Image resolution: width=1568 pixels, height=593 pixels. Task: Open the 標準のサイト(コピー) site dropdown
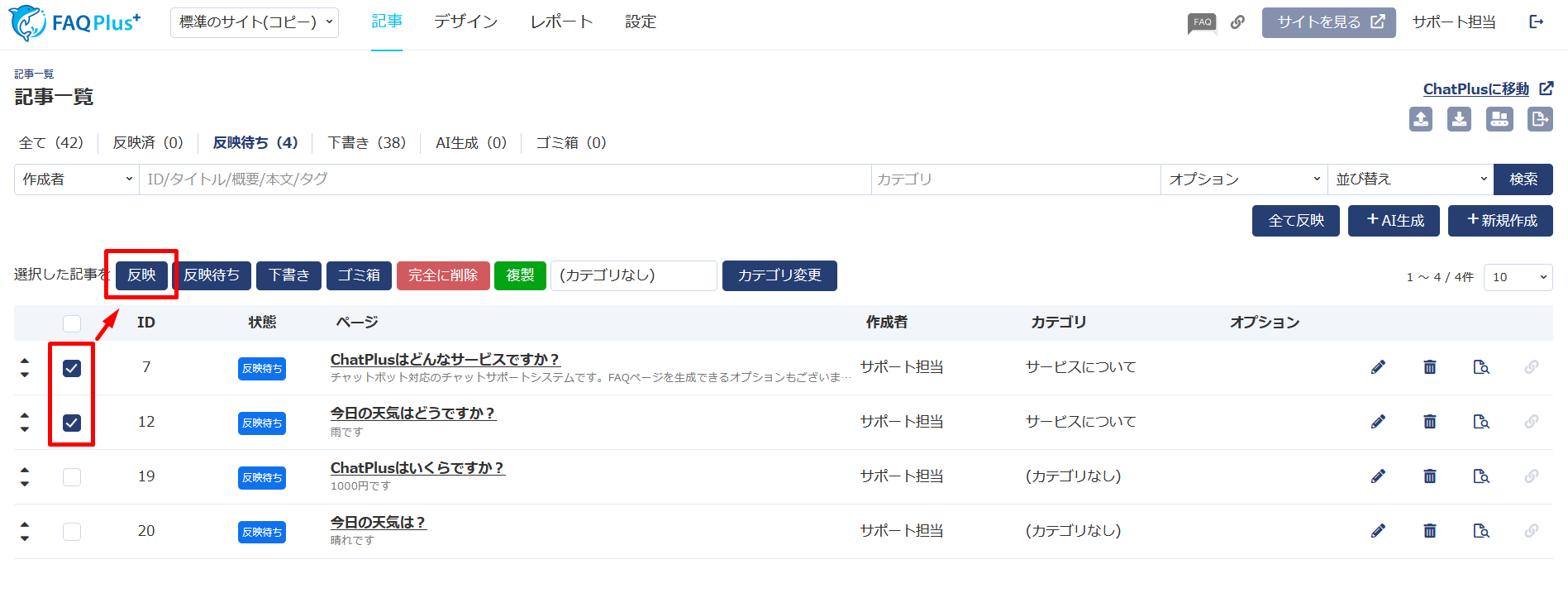coord(255,22)
